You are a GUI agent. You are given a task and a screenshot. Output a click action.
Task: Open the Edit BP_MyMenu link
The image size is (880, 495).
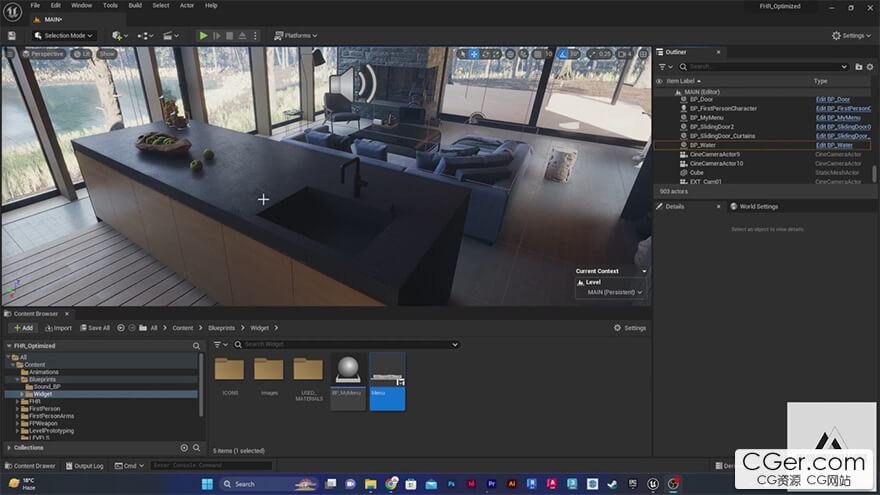point(838,118)
